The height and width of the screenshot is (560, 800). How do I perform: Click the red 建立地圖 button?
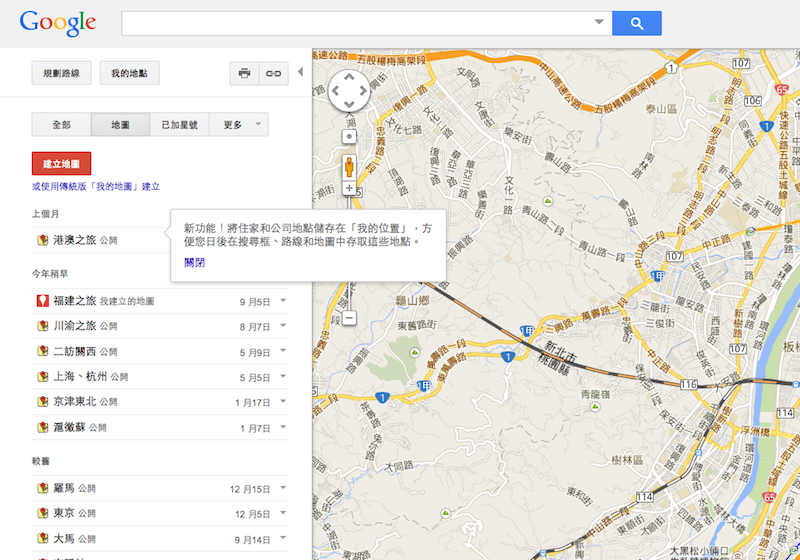tap(61, 164)
